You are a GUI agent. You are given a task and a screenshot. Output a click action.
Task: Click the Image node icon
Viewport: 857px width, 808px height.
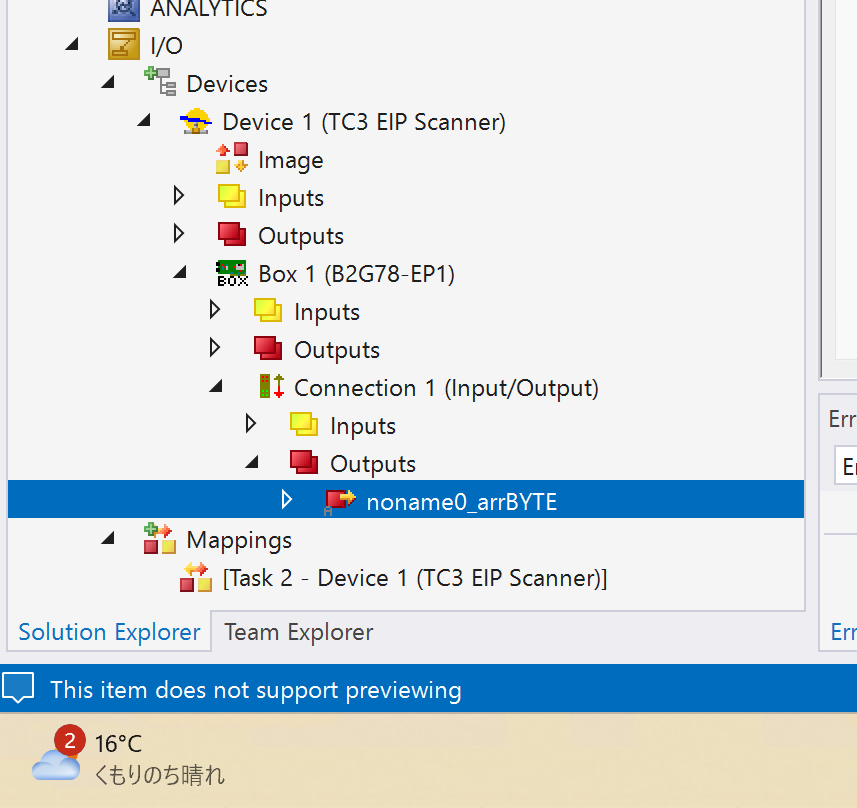(232, 160)
